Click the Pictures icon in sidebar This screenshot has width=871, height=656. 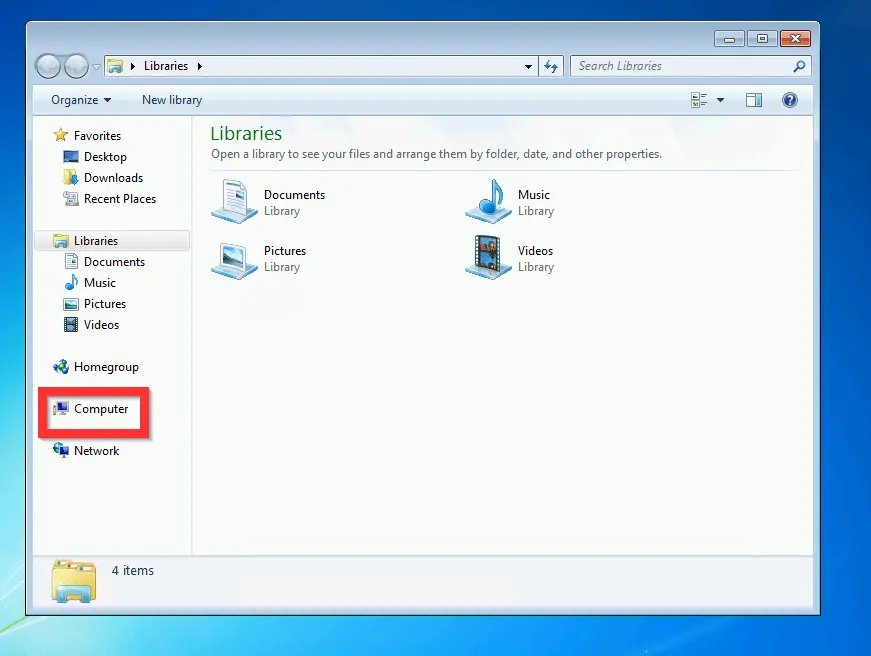71,304
